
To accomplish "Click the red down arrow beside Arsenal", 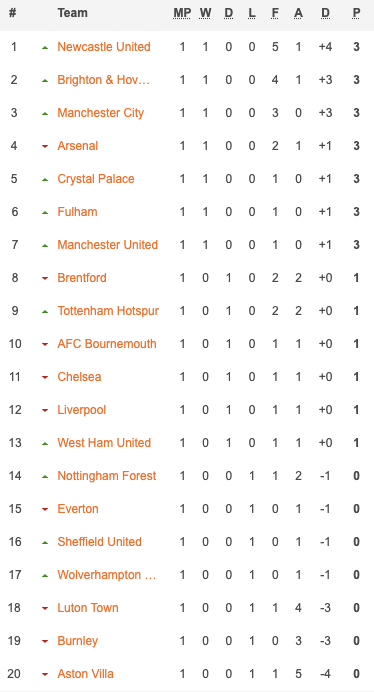I will coord(45,146).
